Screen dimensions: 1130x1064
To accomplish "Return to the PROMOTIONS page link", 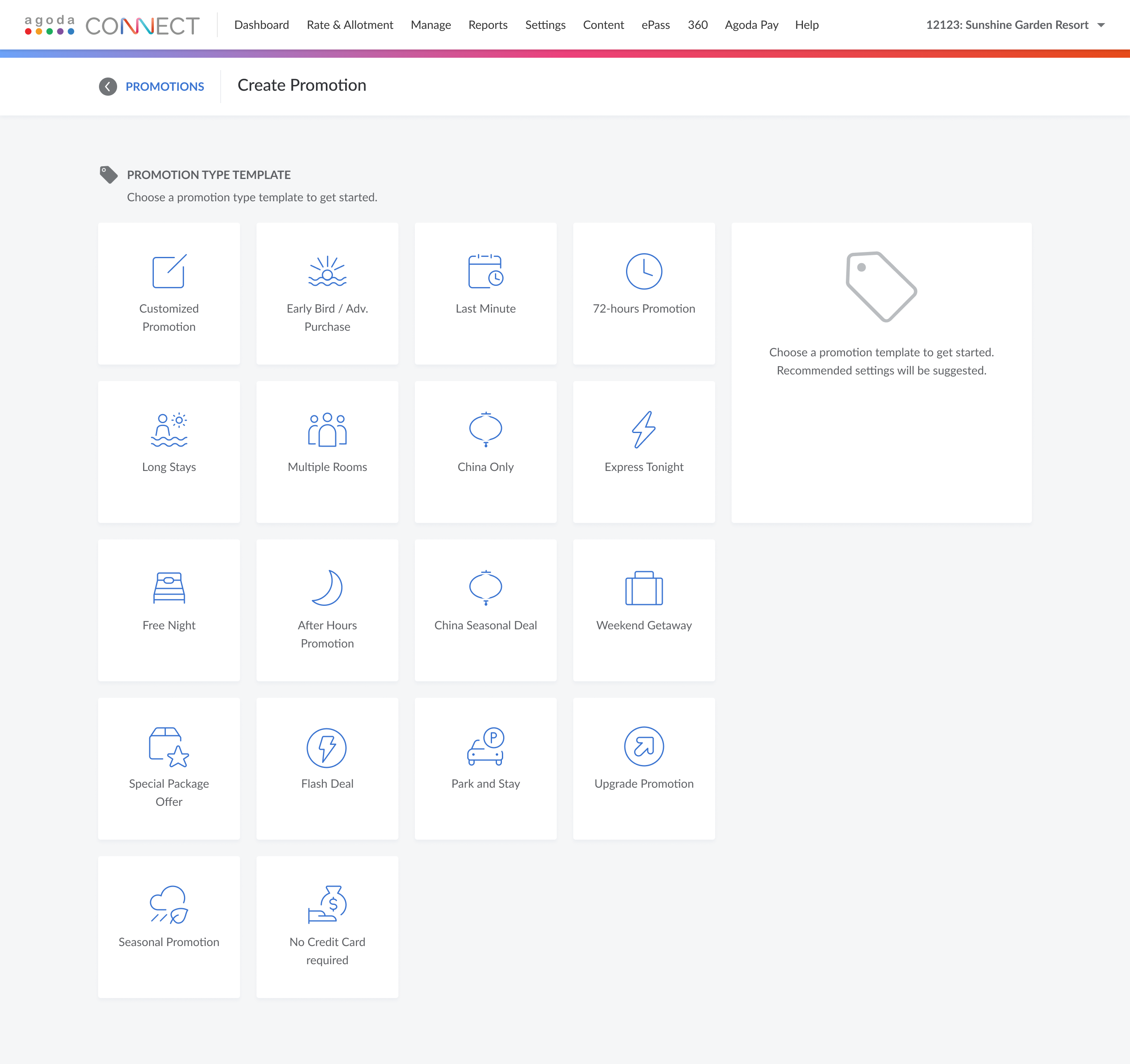I will click(x=164, y=86).
